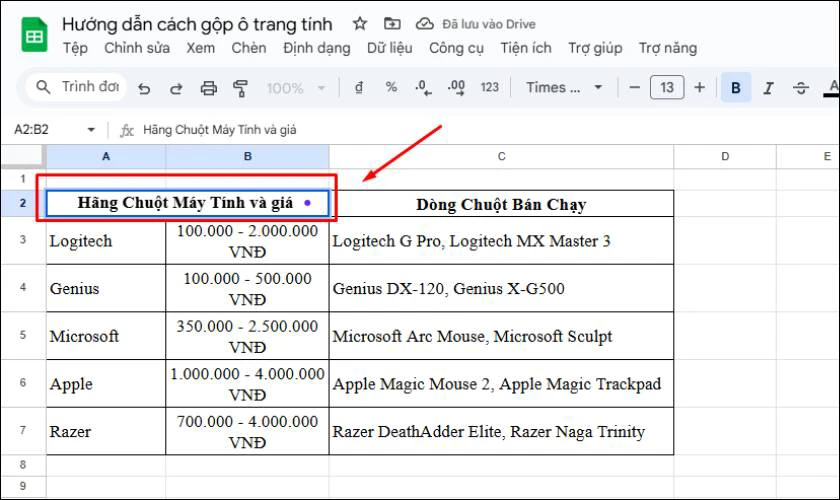Toggle Italic formatting

pyautogui.click(x=768, y=87)
